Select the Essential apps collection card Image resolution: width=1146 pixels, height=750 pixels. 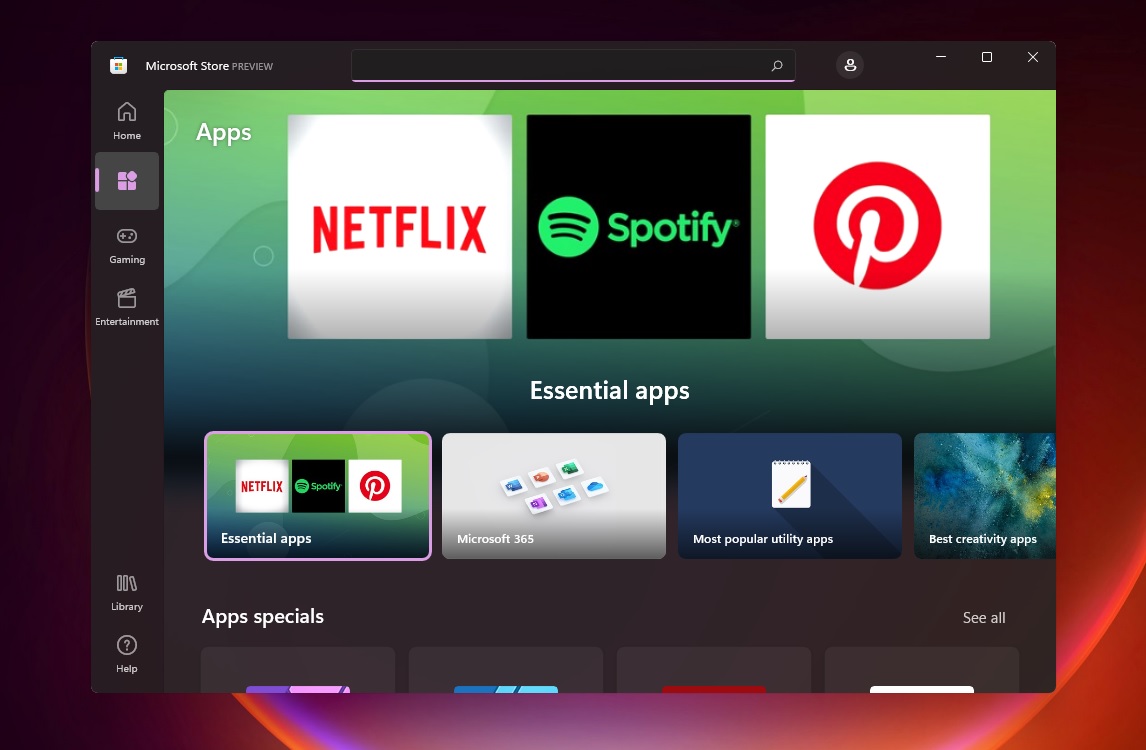point(318,496)
